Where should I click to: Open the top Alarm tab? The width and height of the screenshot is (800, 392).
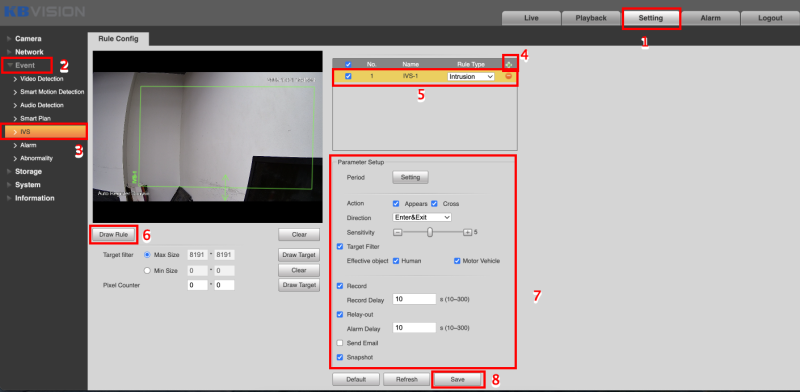(710, 18)
